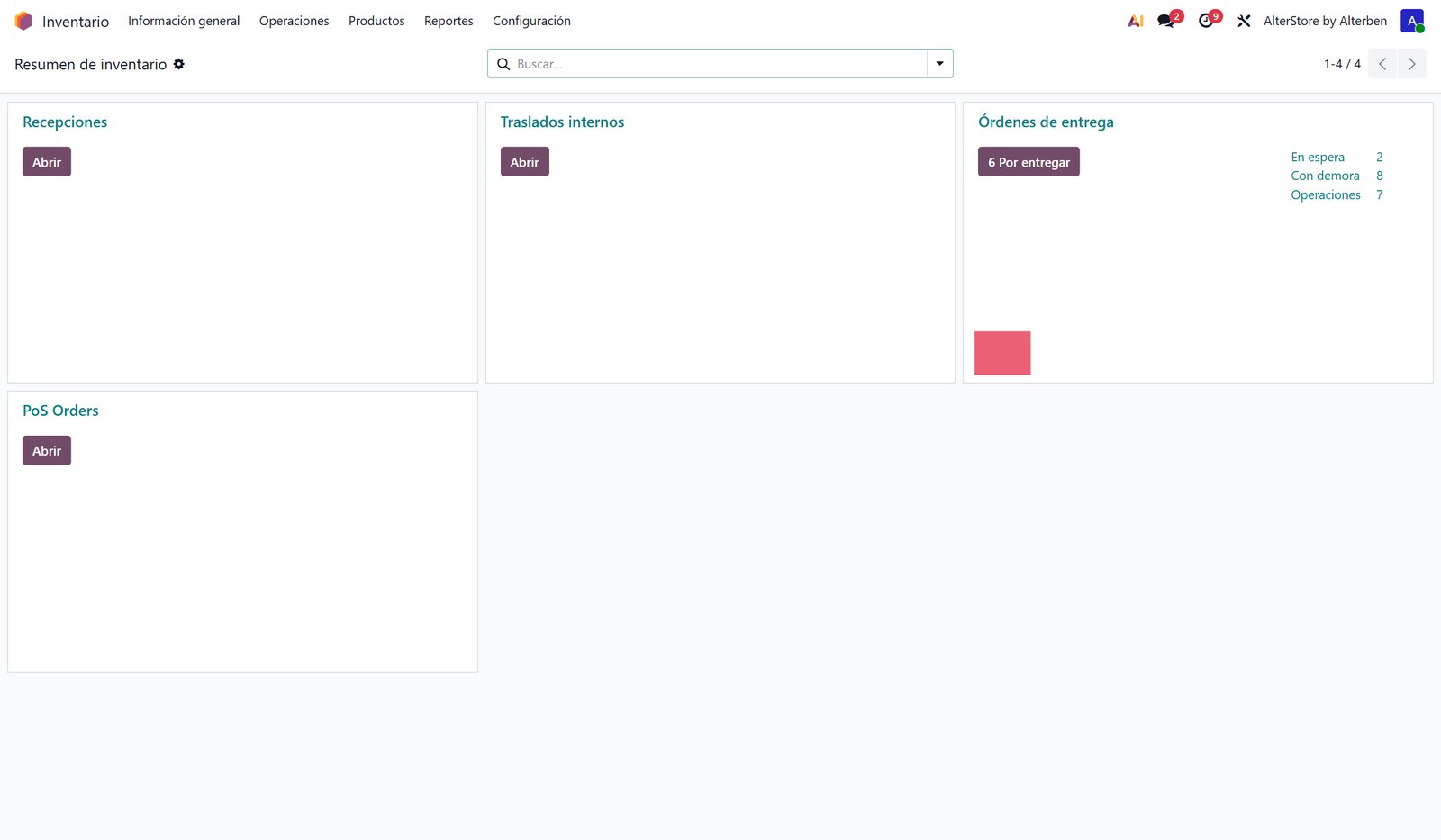This screenshot has width=1441, height=840.
Task: Open the AI assistant icon in top bar
Action: tap(1136, 21)
